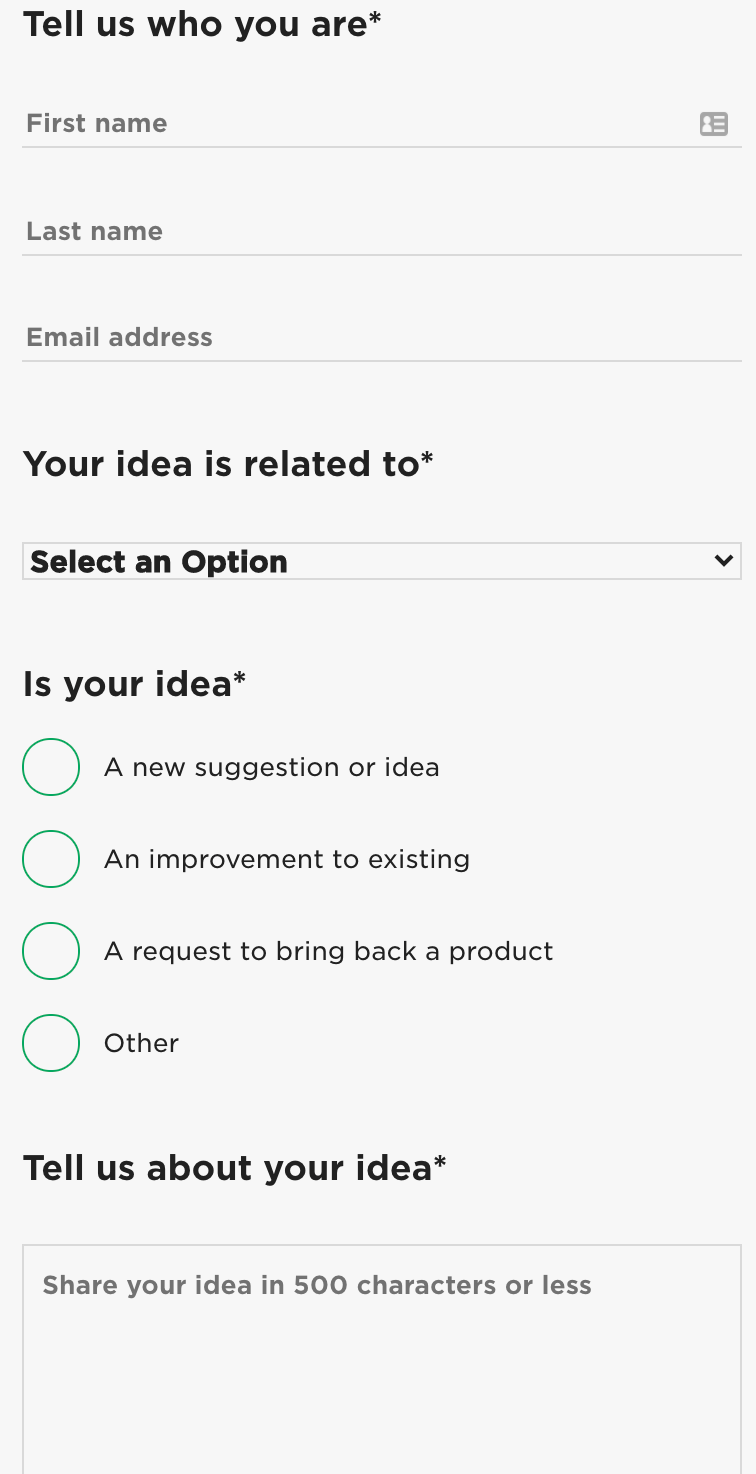The width and height of the screenshot is (756, 1474).
Task: Click 'A request to bring back a product' label
Action: pos(329,952)
